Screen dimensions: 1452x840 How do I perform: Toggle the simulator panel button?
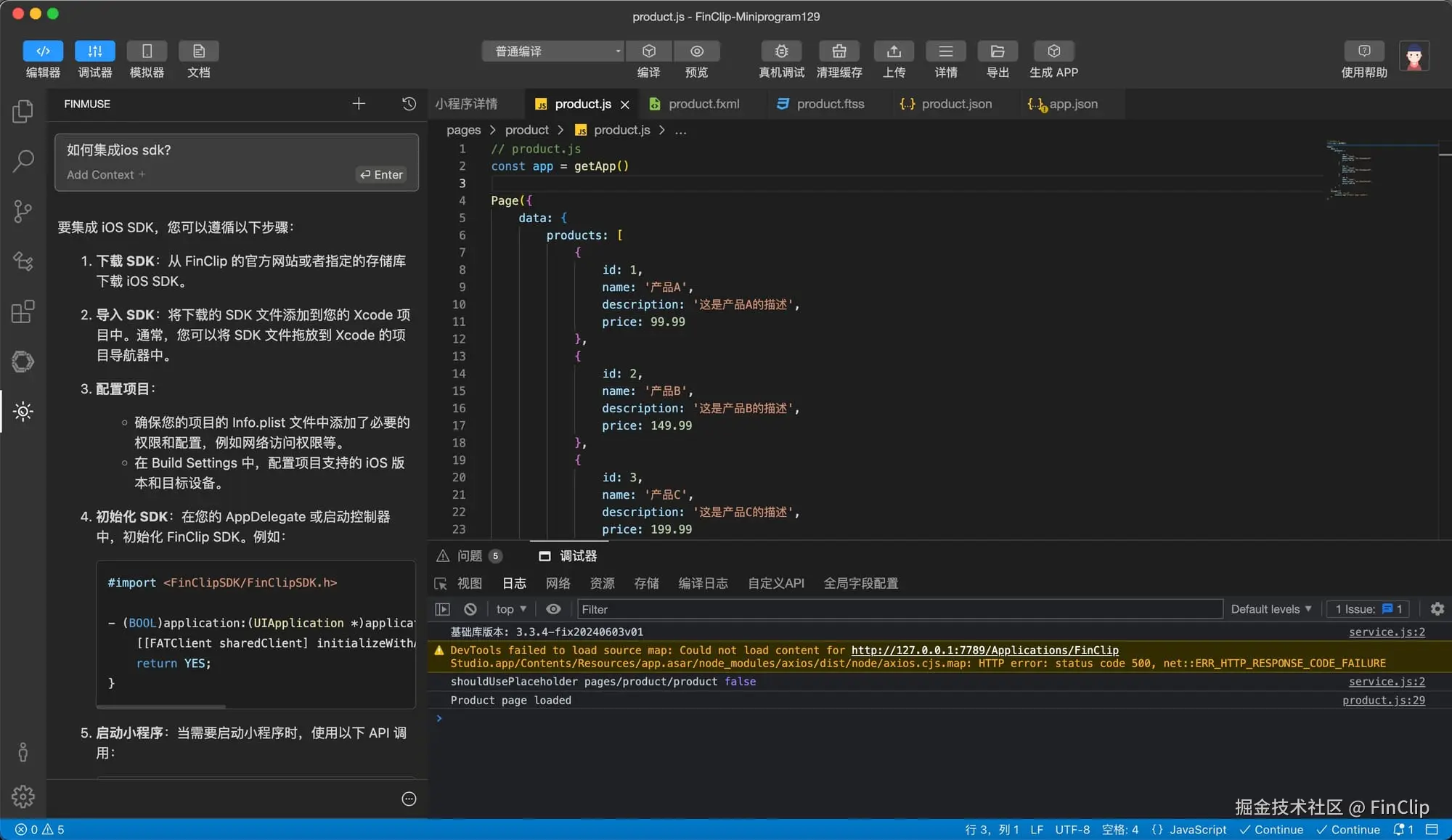click(x=147, y=52)
